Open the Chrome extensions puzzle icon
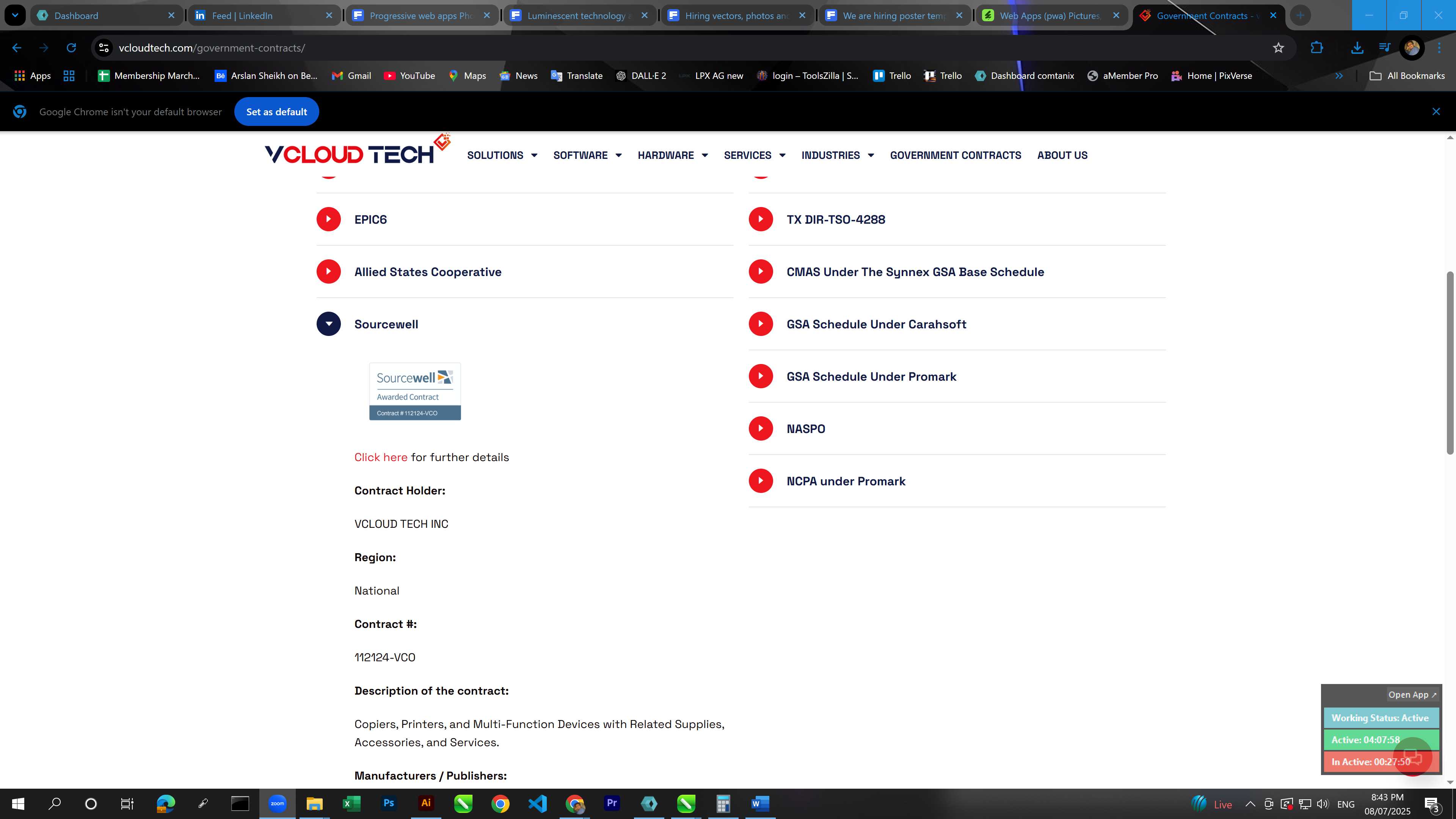This screenshot has width=1456, height=819. [x=1317, y=48]
